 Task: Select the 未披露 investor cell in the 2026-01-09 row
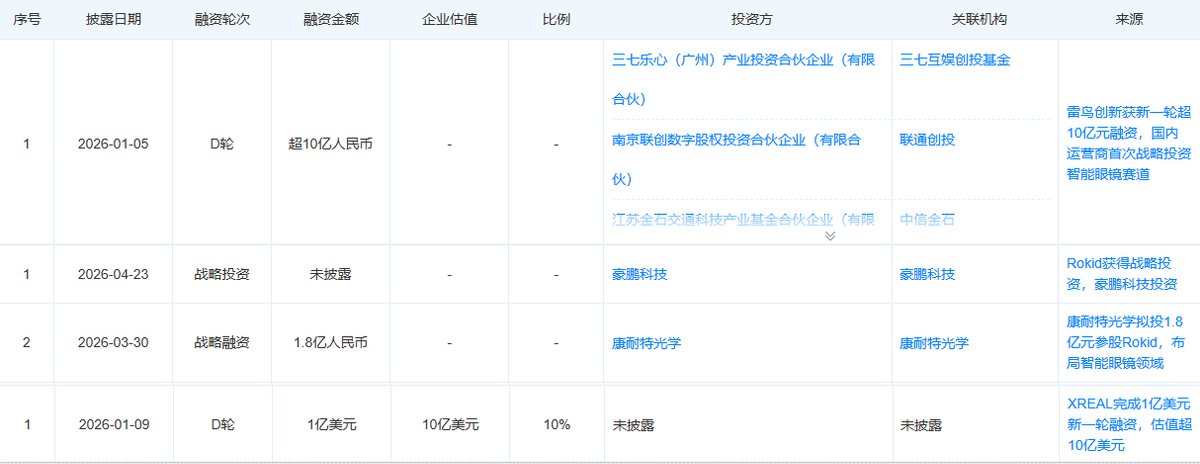tap(632, 424)
